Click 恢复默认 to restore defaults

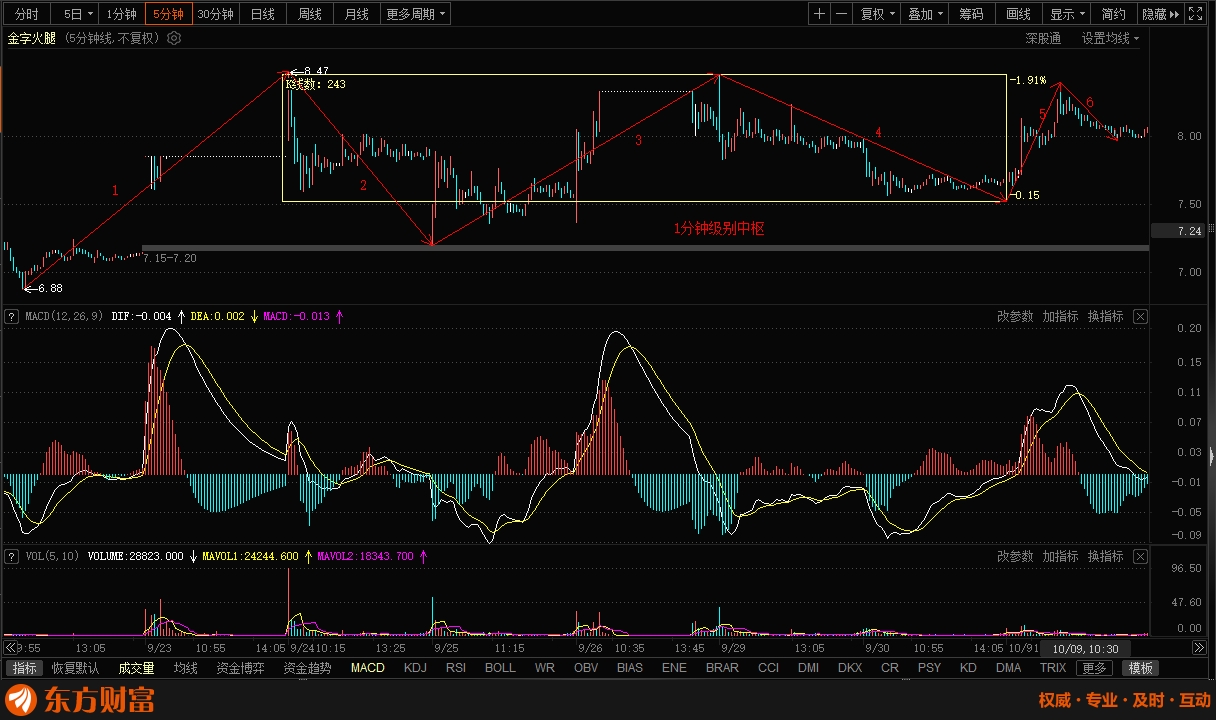tap(76, 668)
